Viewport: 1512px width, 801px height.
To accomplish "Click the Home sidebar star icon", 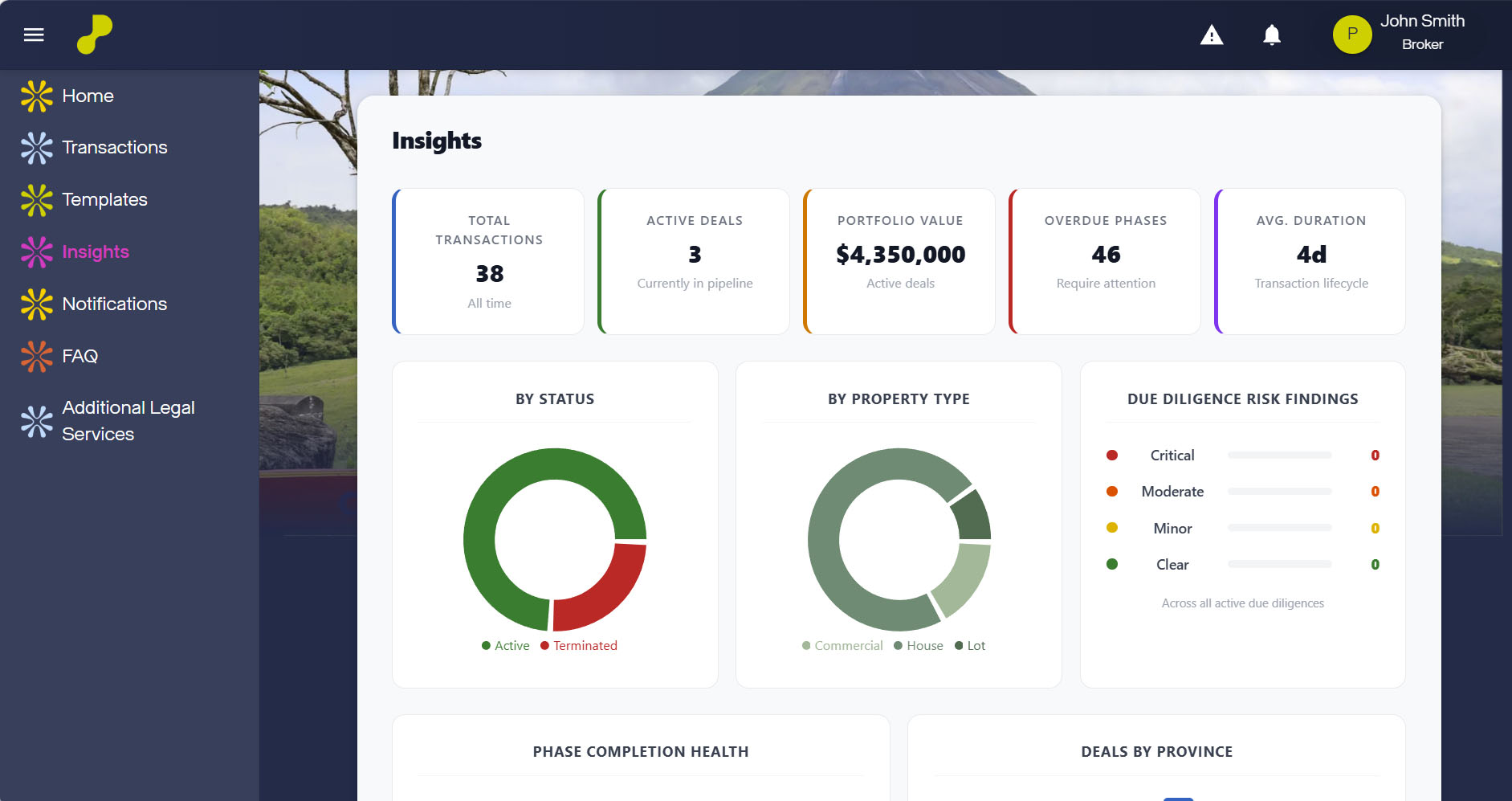I will click(x=37, y=96).
